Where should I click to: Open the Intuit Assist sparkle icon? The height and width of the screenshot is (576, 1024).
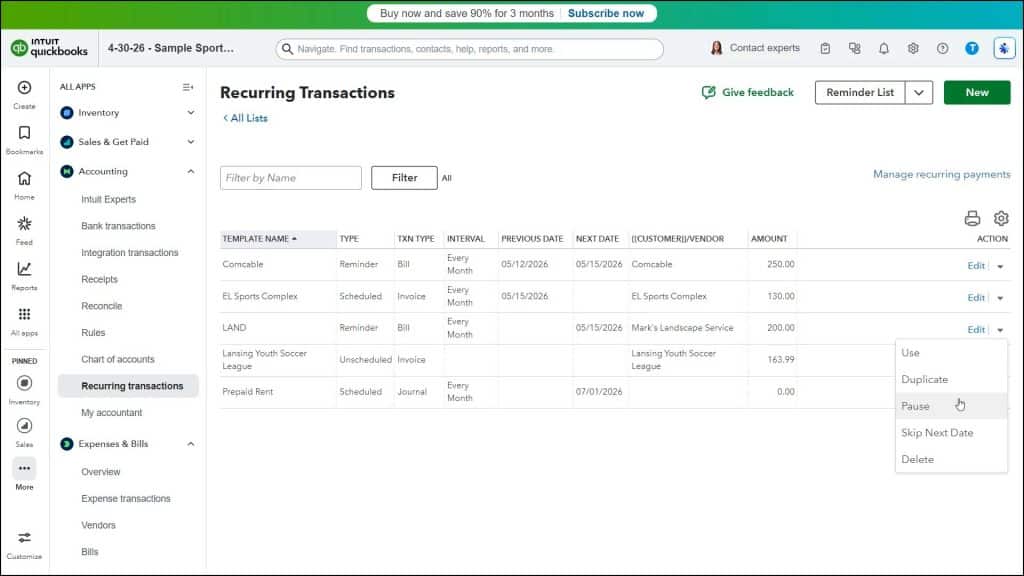tap(1004, 48)
